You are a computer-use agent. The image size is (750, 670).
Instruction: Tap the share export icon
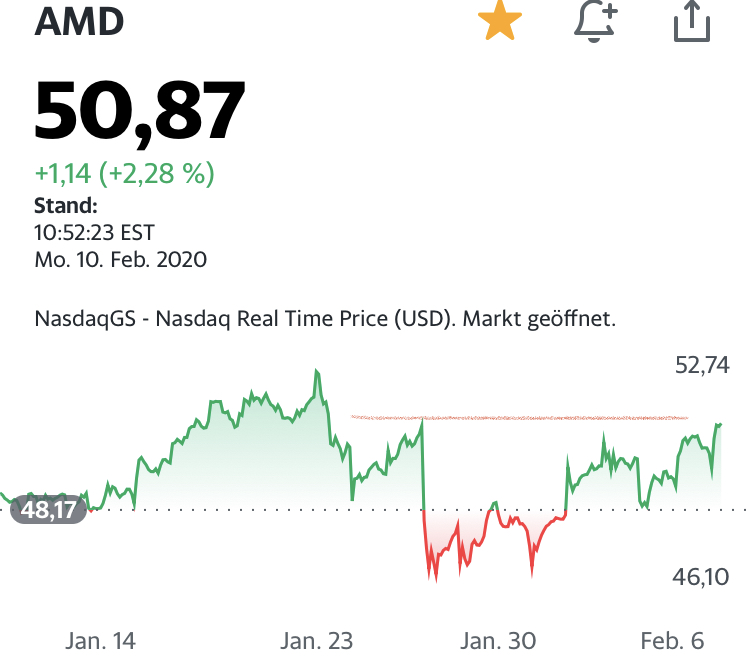click(x=691, y=21)
